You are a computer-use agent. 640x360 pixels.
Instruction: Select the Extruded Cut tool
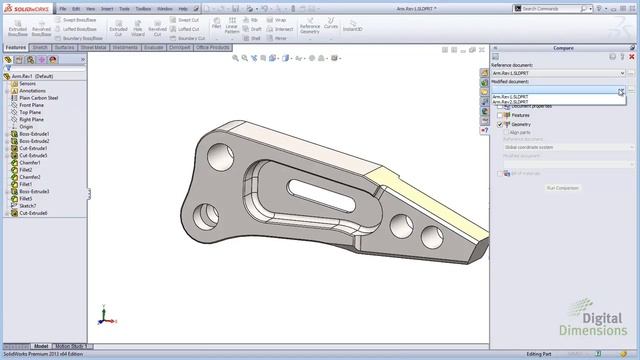point(118,29)
